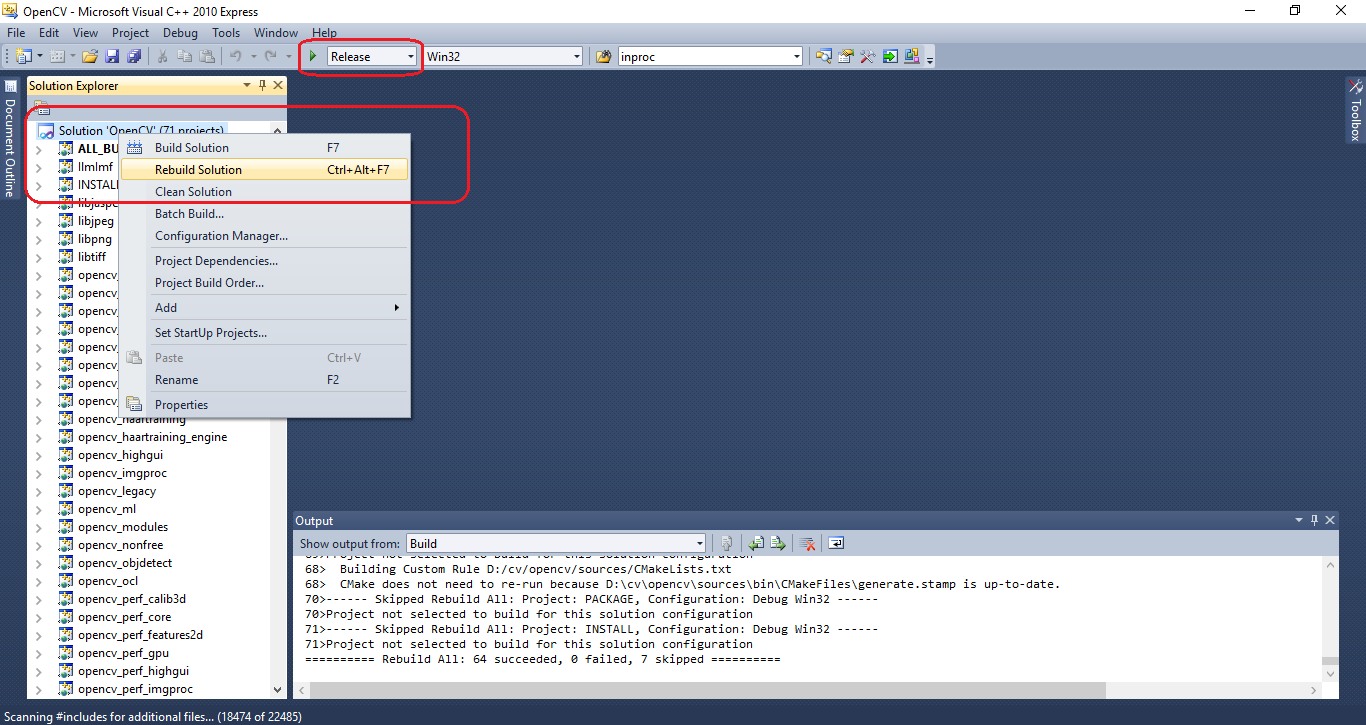The width and height of the screenshot is (1366, 725).
Task: Click the Cut scissors icon
Action: (162, 56)
